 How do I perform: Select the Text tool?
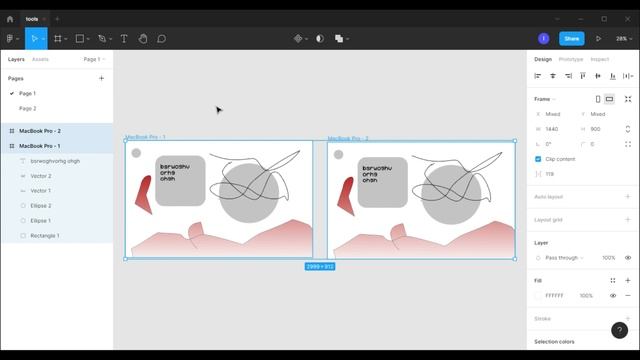click(x=124, y=39)
